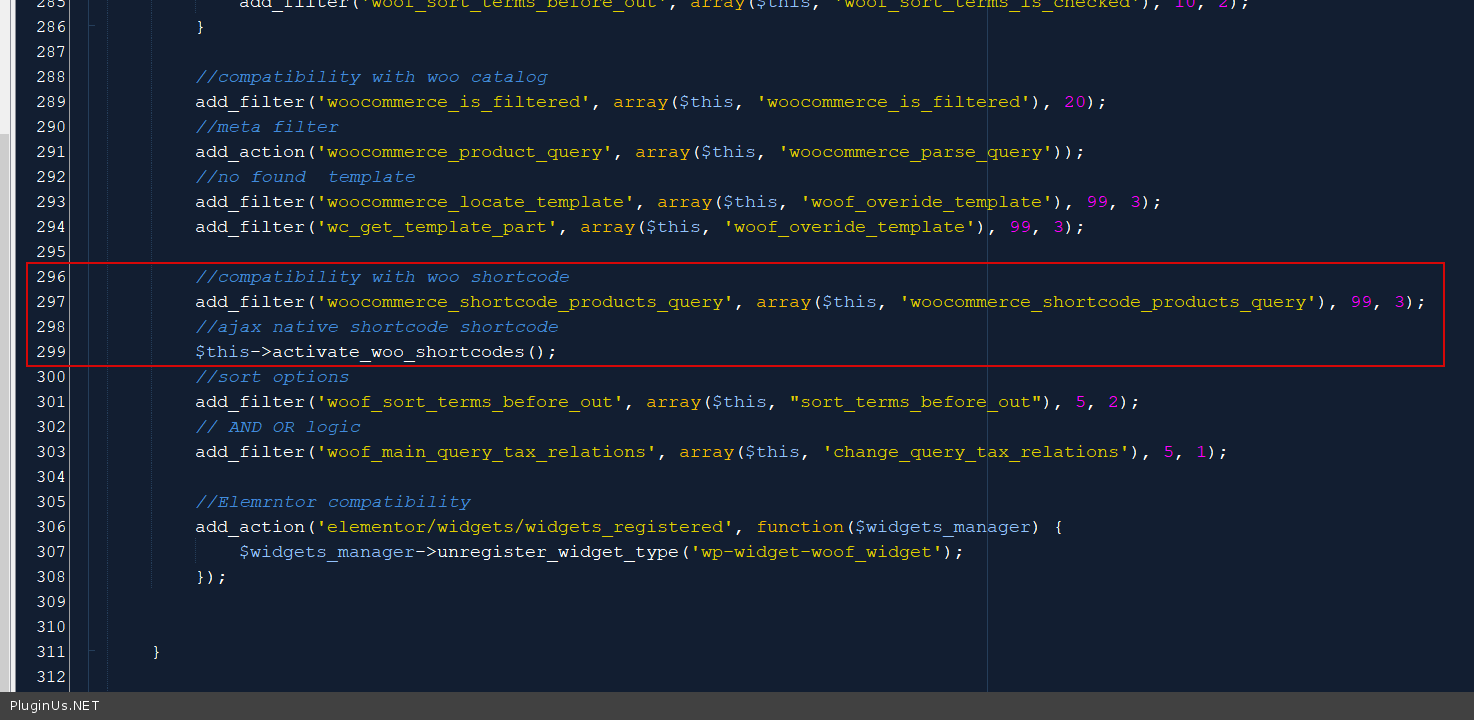Click the 'woocommerce_product_query' string
The height and width of the screenshot is (720, 1474).
465,152
